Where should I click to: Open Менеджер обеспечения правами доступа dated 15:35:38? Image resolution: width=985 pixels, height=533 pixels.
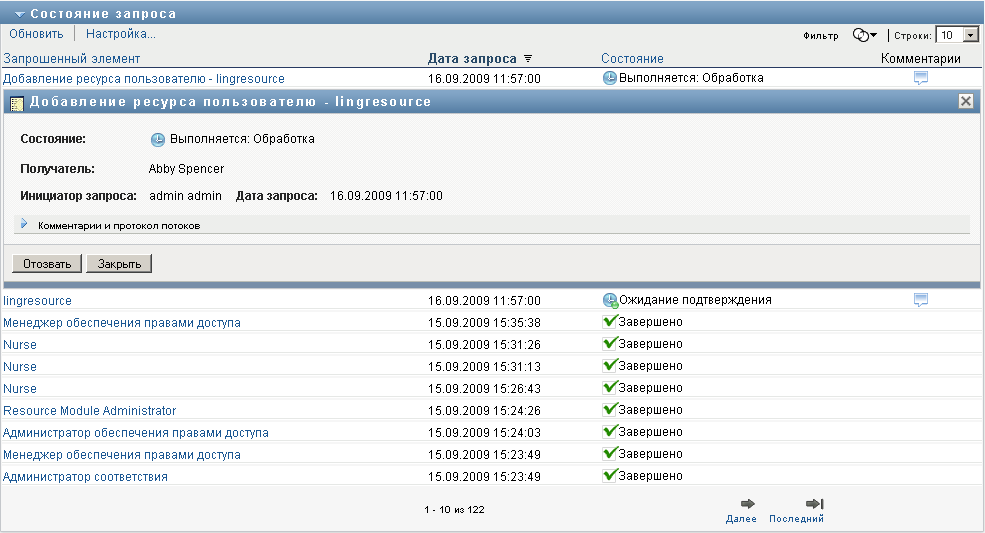click(122, 322)
